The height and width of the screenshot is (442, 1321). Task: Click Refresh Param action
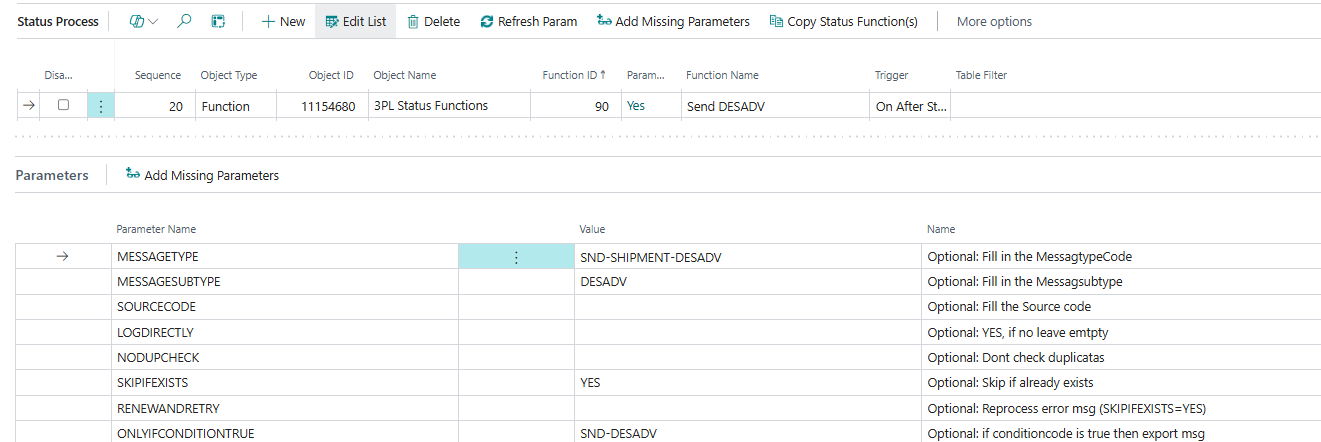529,21
